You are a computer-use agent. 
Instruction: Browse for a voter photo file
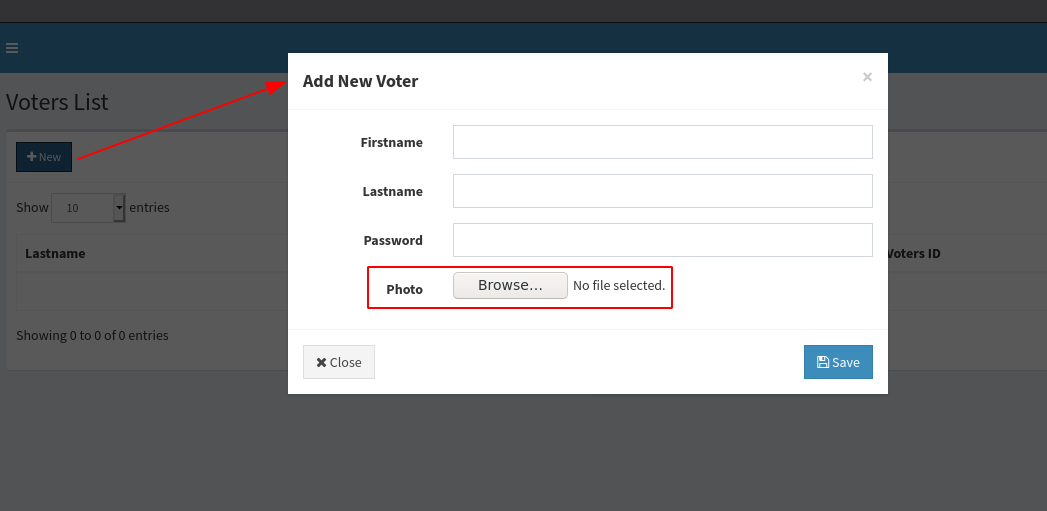click(510, 286)
